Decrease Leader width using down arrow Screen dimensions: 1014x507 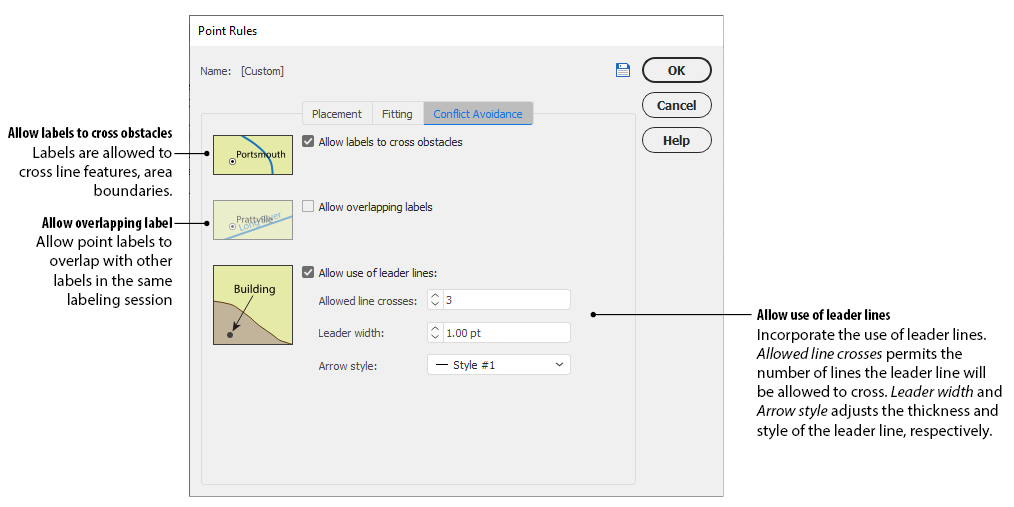click(435, 337)
